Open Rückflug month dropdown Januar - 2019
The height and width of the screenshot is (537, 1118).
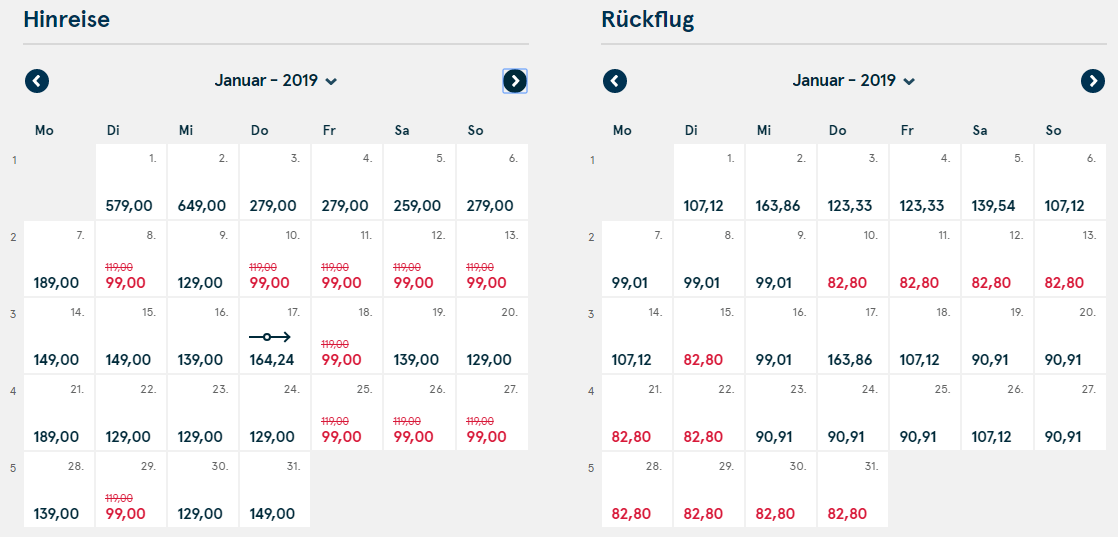pyautogui.click(x=853, y=81)
